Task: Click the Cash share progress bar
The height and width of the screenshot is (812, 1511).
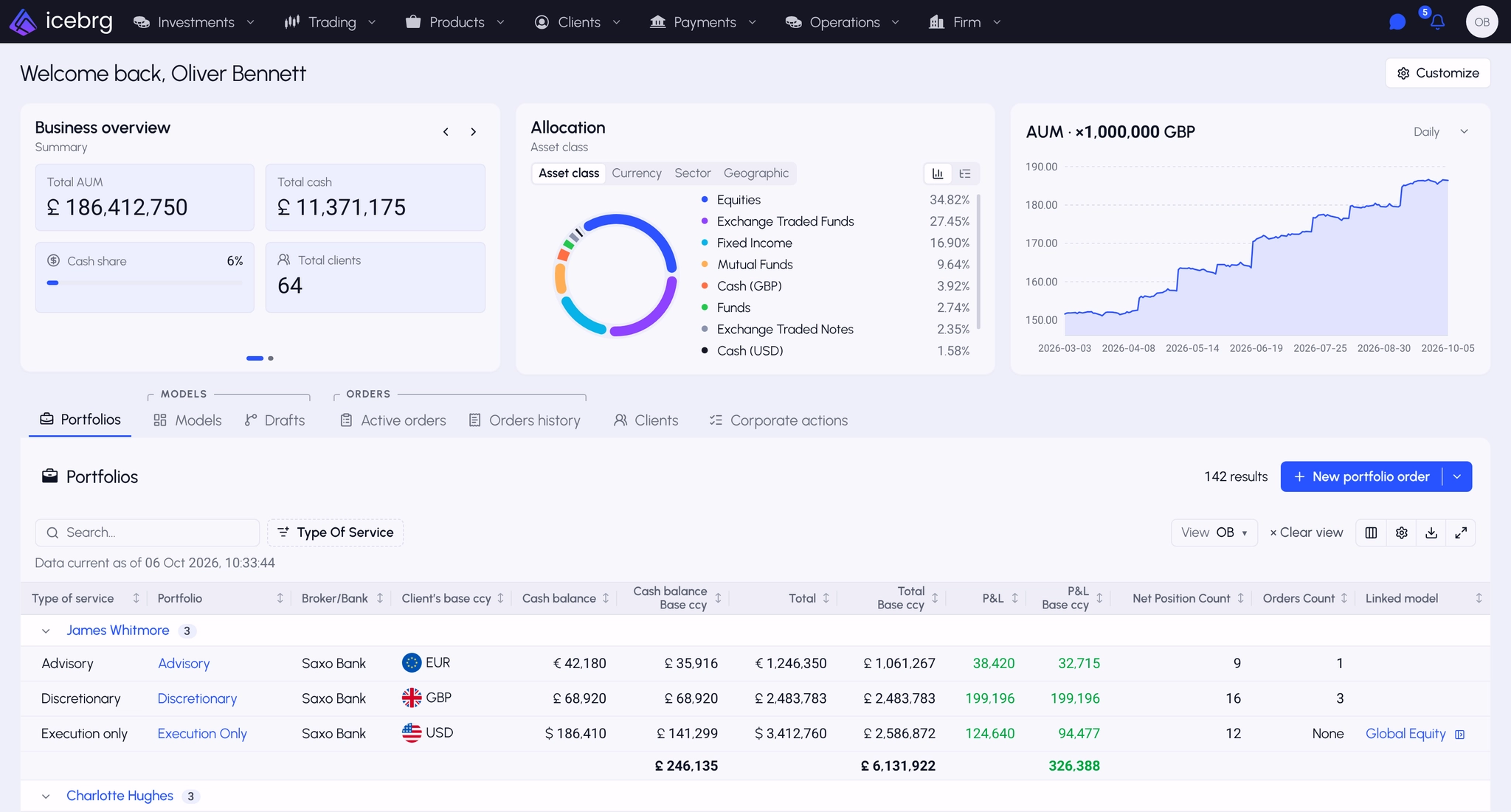Action: click(x=145, y=282)
